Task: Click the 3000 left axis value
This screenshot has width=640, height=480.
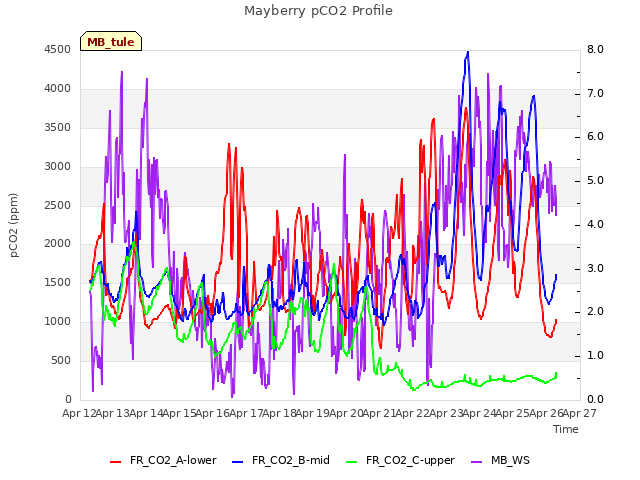Action: pyautogui.click(x=58, y=167)
